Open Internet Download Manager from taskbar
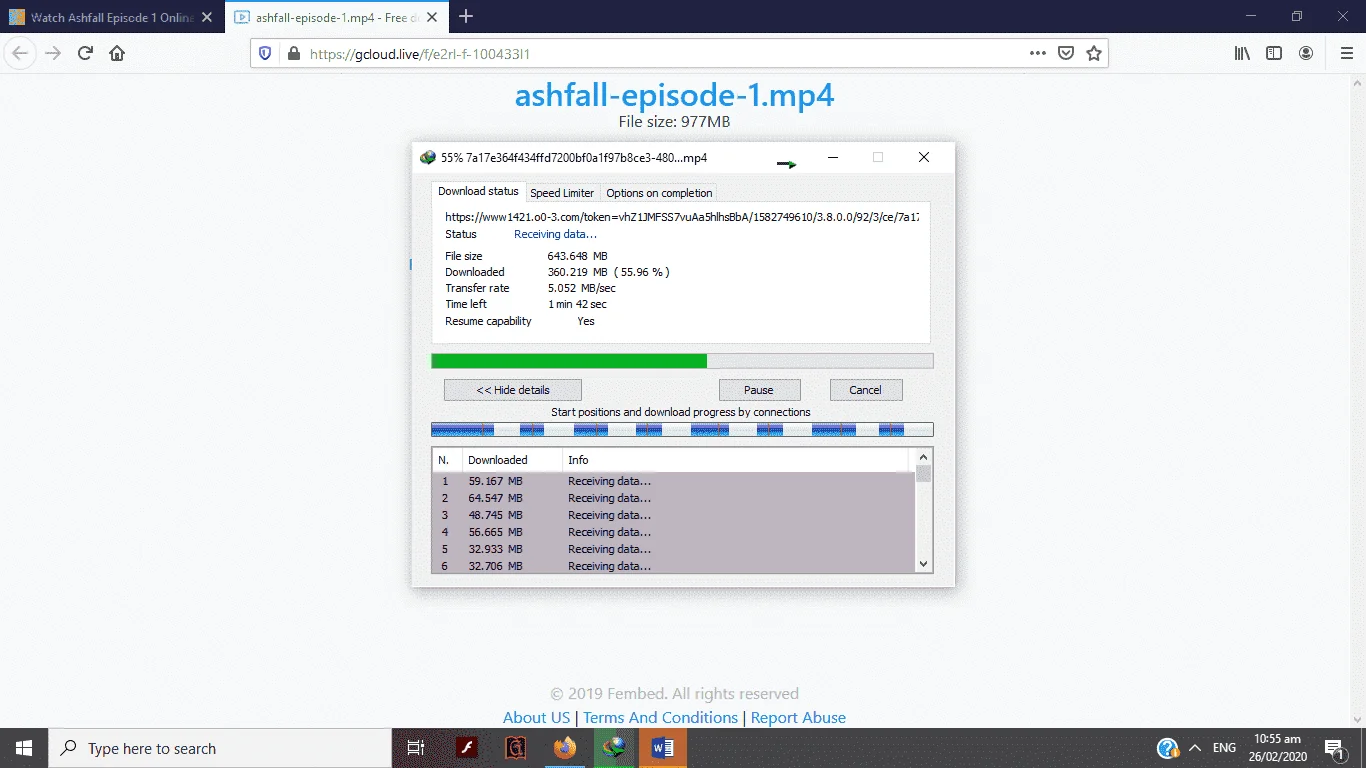Screen dimensions: 1366x768 pyautogui.click(x=614, y=748)
